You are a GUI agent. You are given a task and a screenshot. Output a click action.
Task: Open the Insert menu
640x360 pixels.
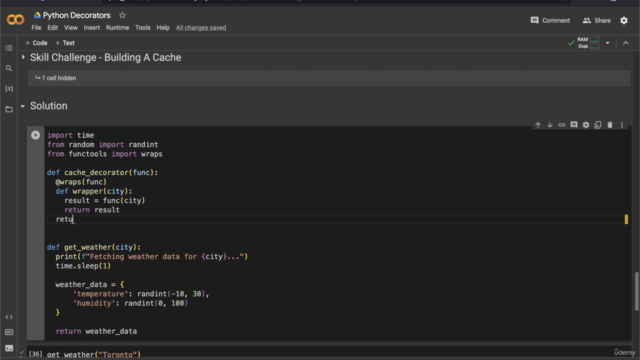[x=91, y=28]
